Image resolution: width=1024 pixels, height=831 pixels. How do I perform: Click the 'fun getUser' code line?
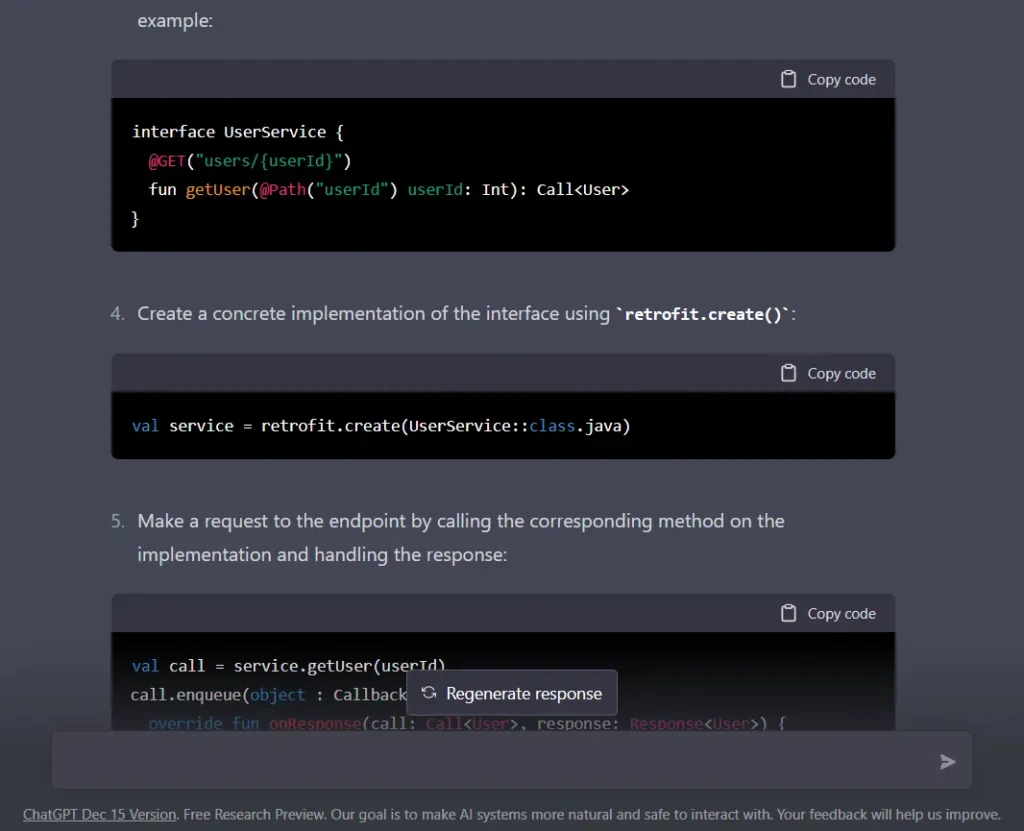389,189
